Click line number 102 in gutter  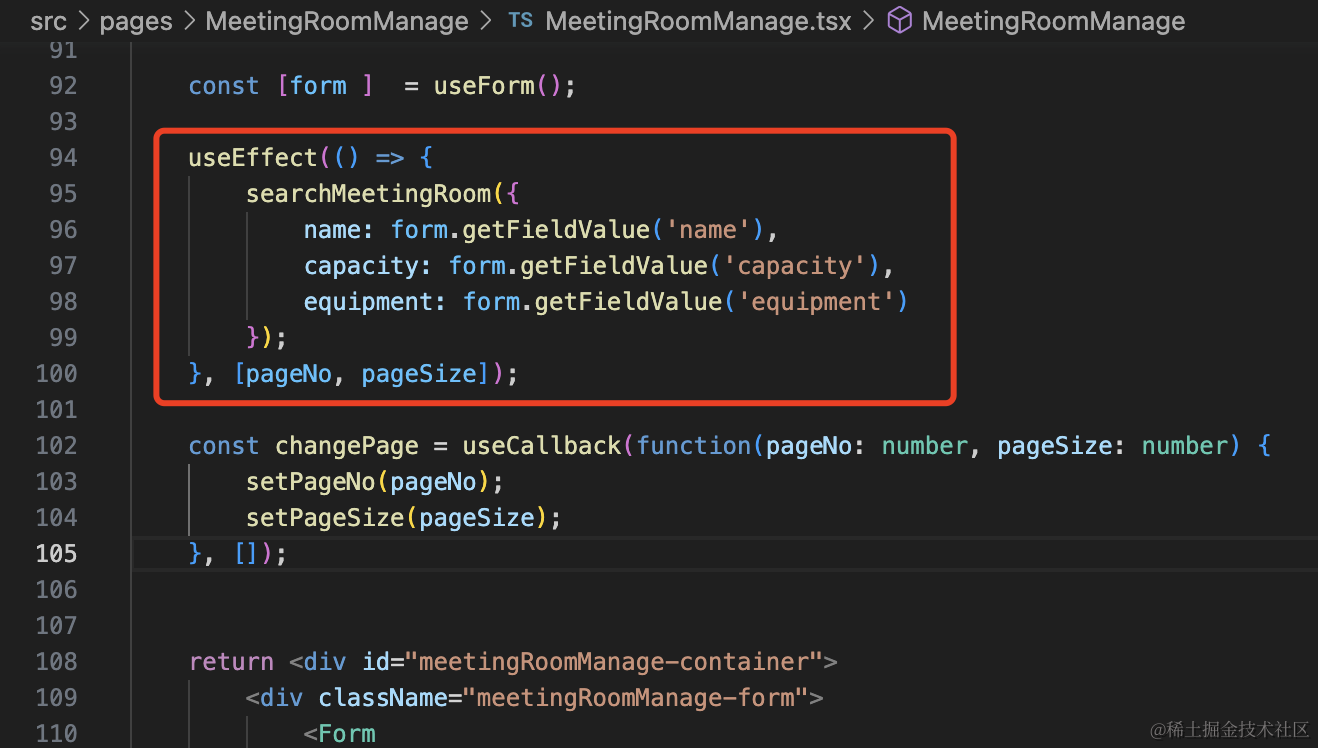click(x=55, y=445)
